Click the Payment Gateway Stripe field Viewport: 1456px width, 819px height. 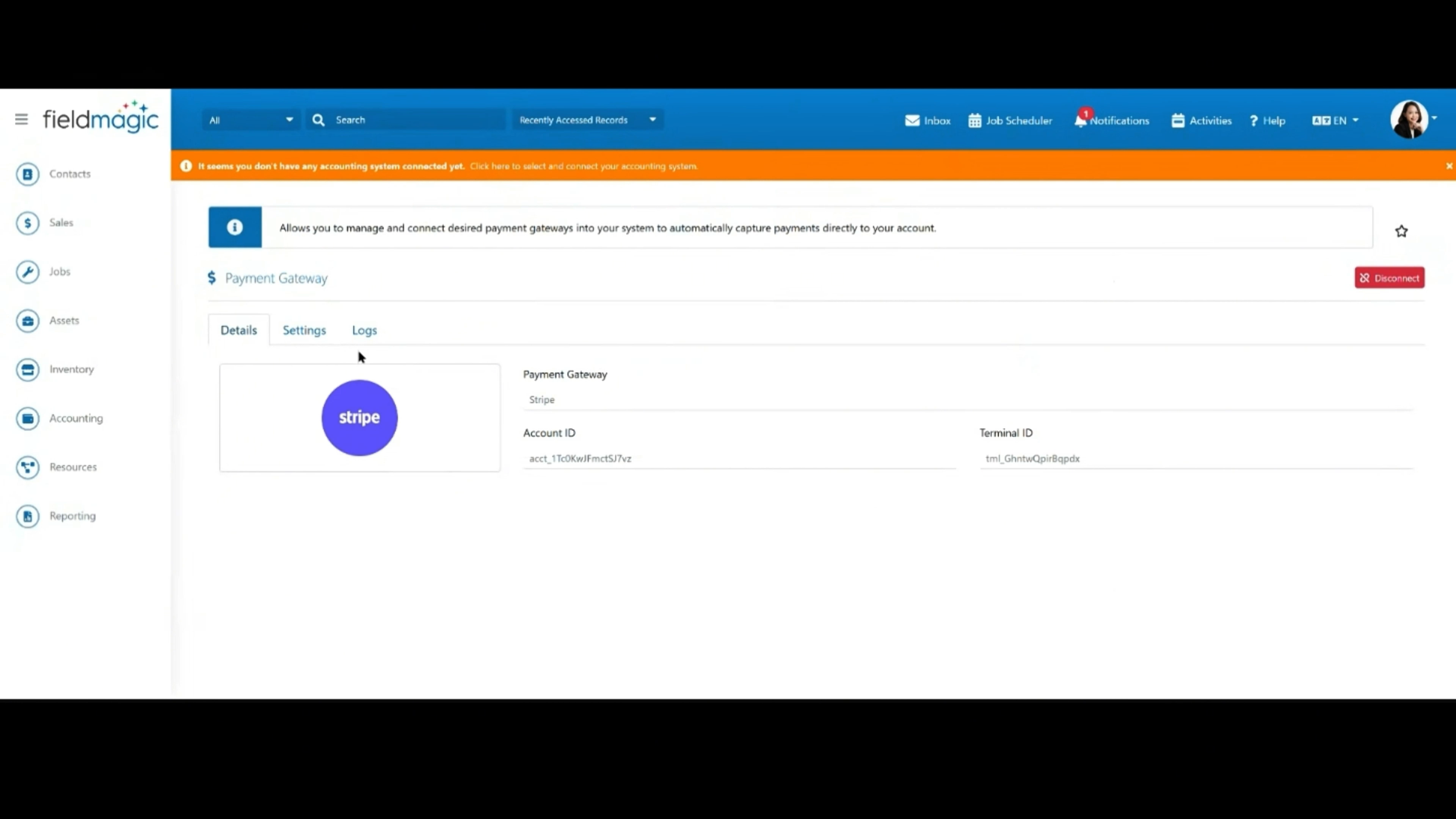[968, 400]
